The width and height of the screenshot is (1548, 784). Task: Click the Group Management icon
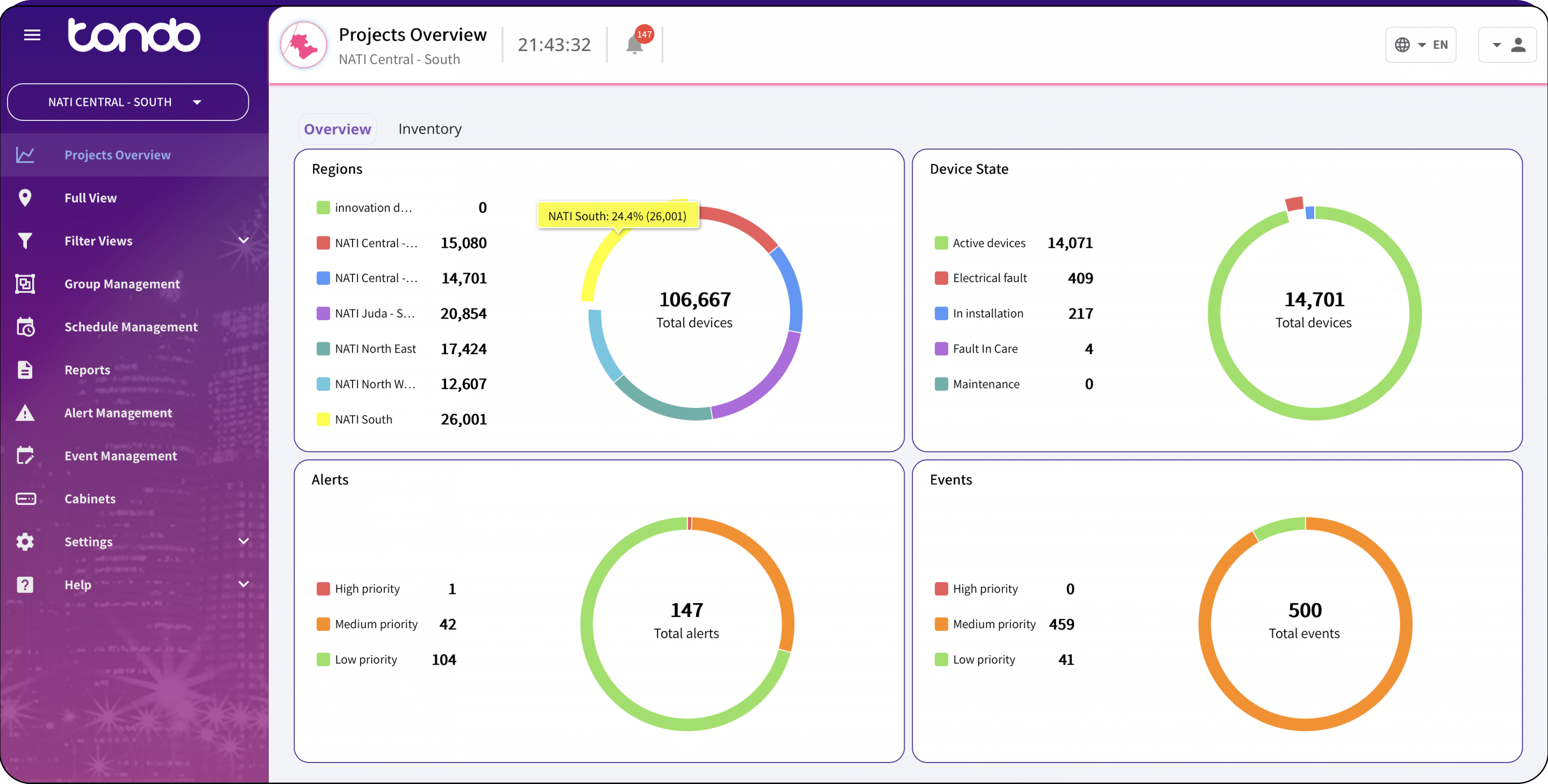[x=25, y=284]
